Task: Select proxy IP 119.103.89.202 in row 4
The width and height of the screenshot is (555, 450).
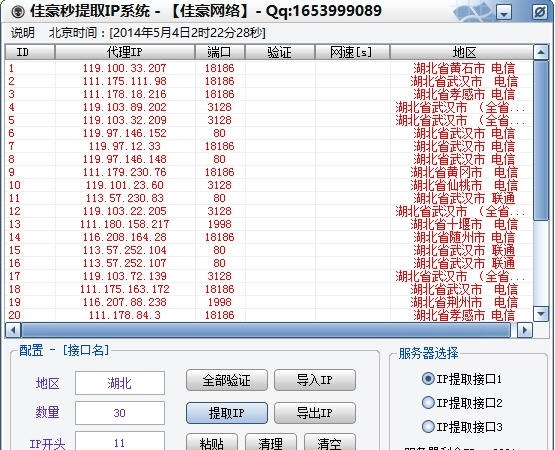Action: pos(125,107)
